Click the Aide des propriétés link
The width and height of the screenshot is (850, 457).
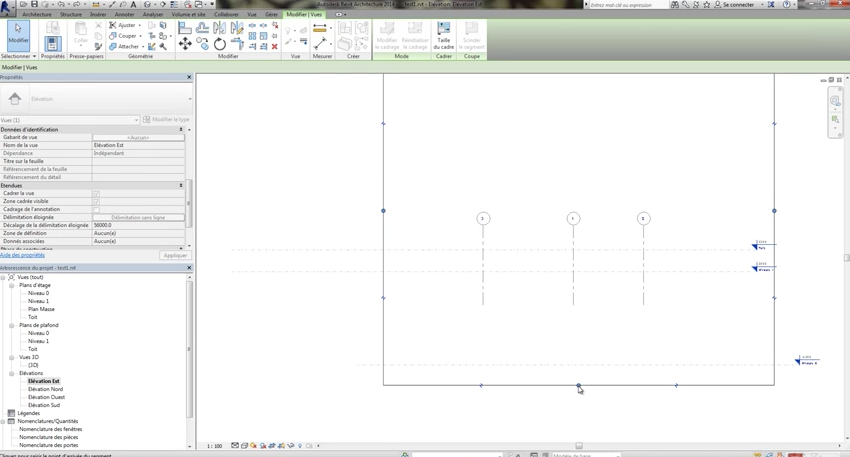(x=22, y=255)
